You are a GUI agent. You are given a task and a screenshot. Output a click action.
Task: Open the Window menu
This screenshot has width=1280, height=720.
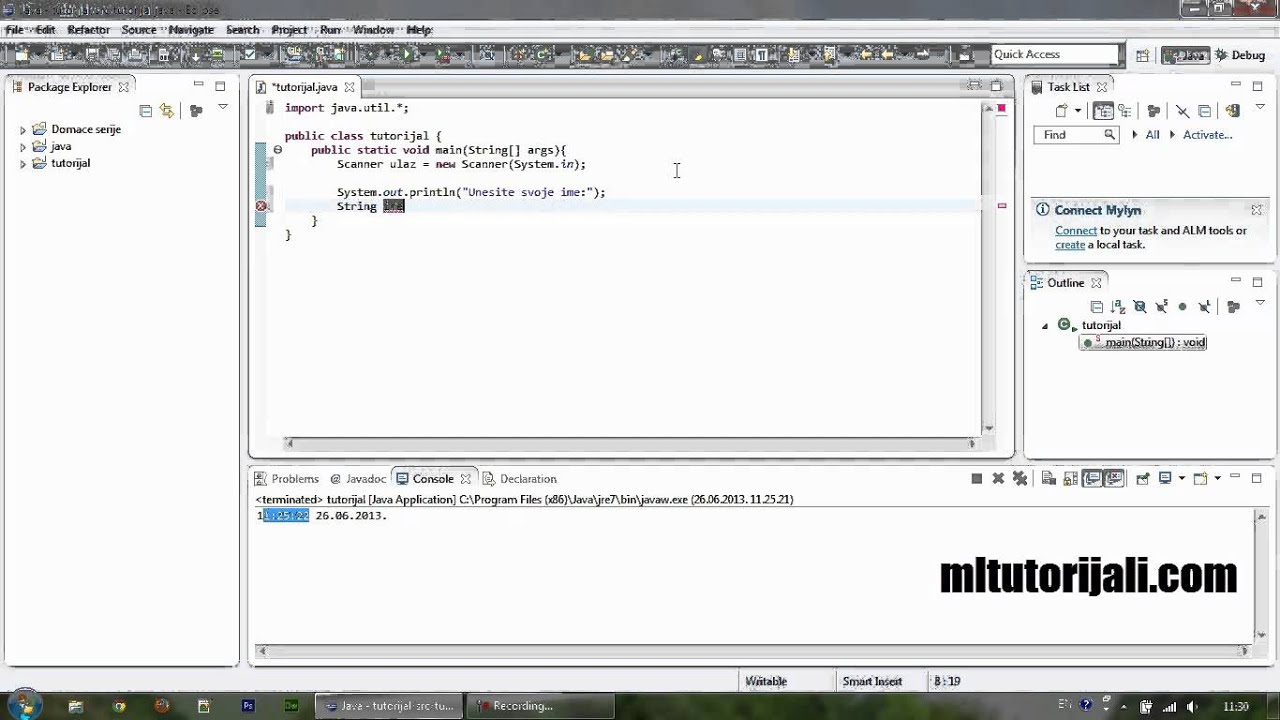point(373,30)
